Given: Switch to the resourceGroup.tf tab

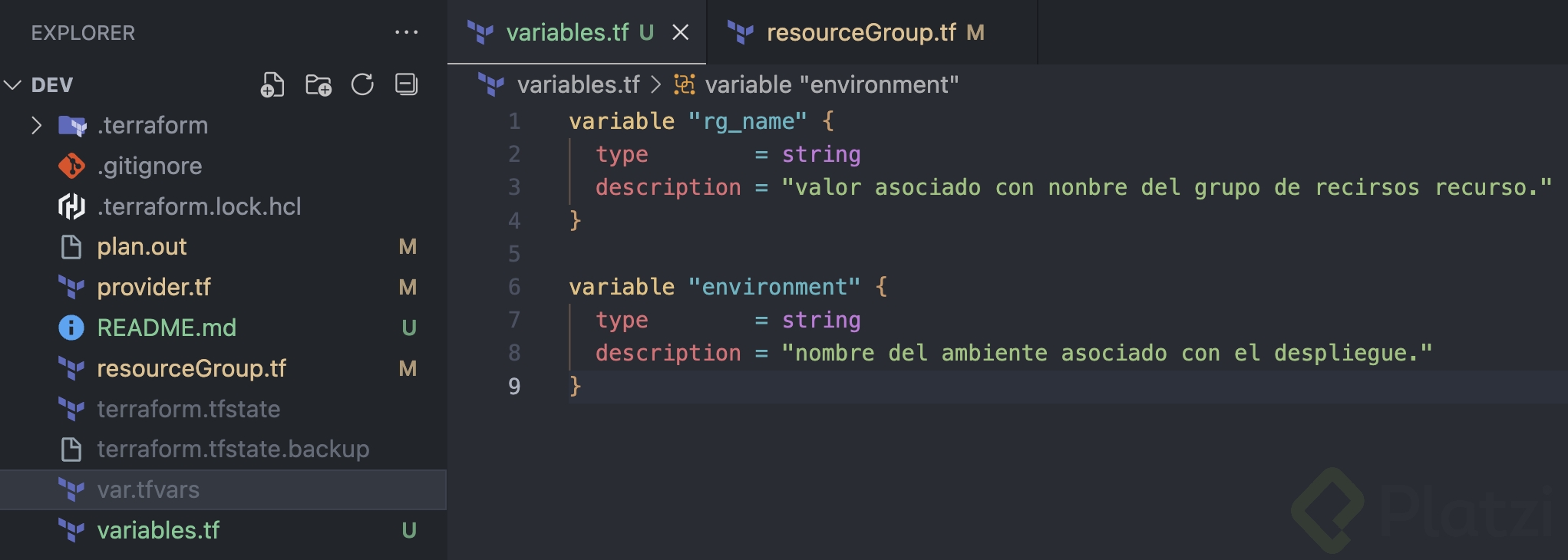Looking at the screenshot, I should coord(861,32).
